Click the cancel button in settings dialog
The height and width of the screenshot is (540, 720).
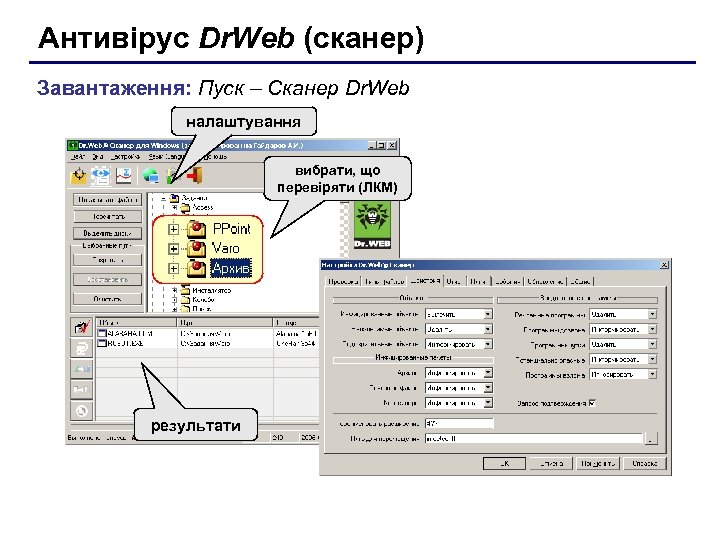[551, 463]
